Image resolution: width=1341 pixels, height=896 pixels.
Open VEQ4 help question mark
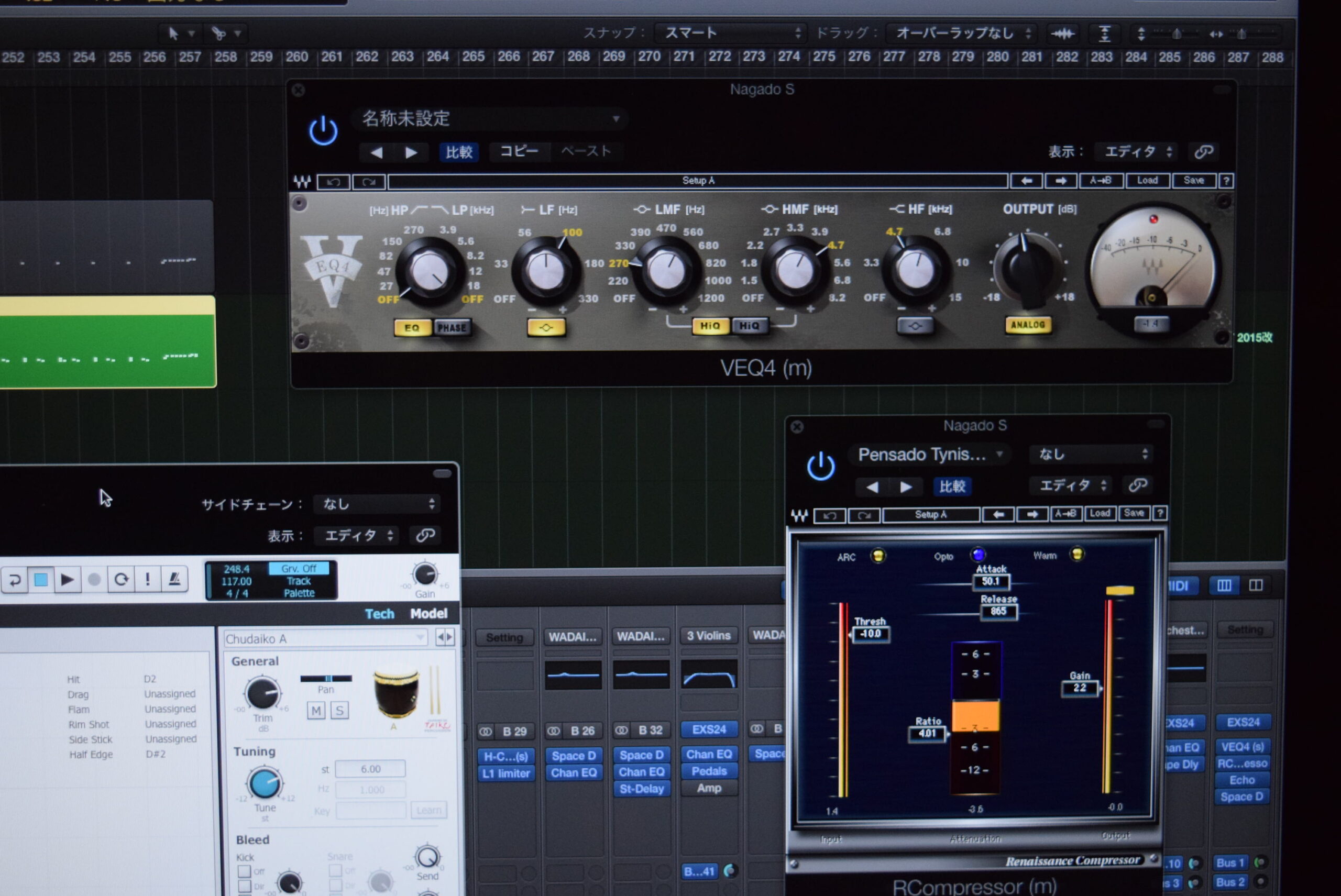click(1226, 181)
